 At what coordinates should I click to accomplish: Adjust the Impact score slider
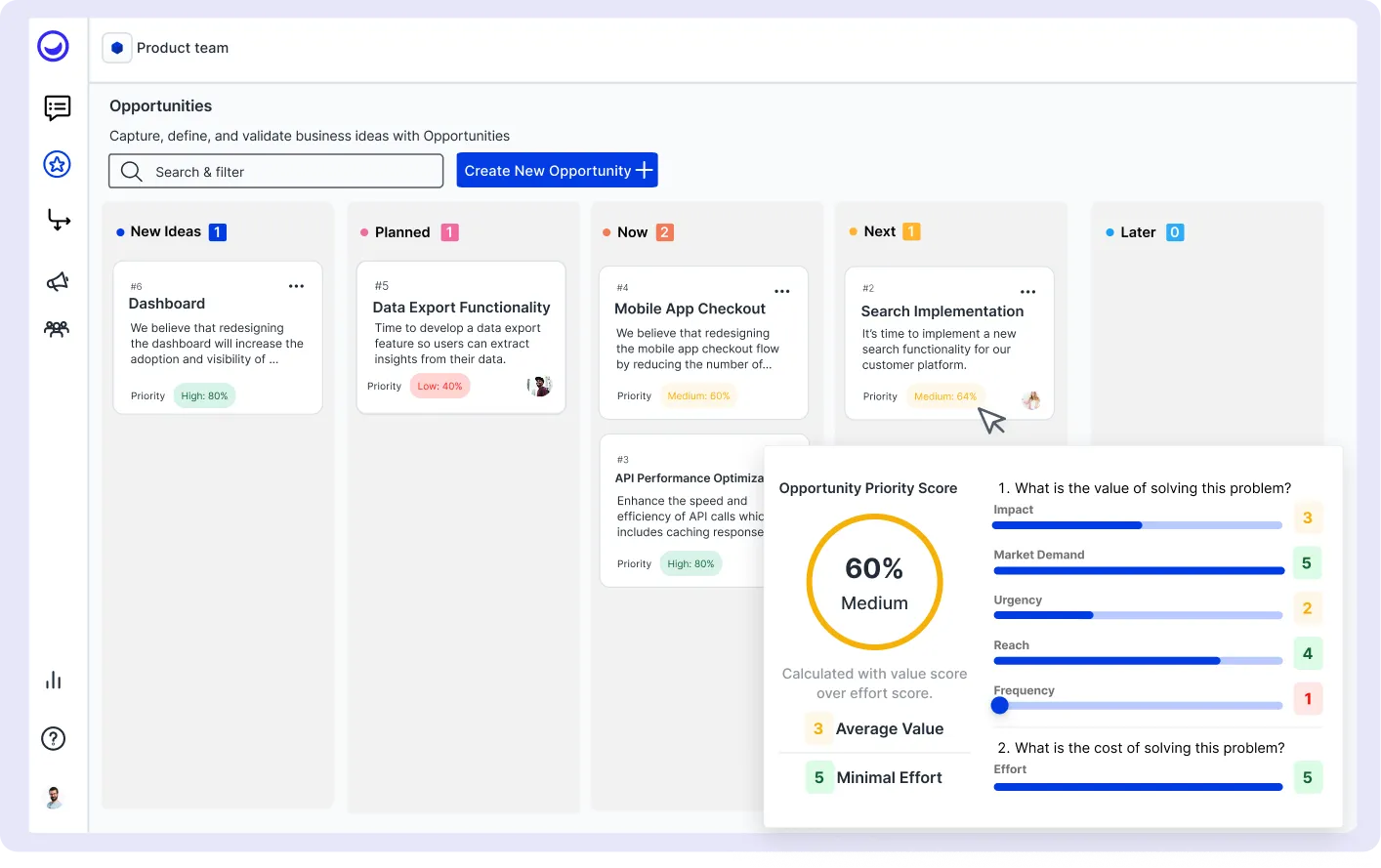[x=1138, y=525]
